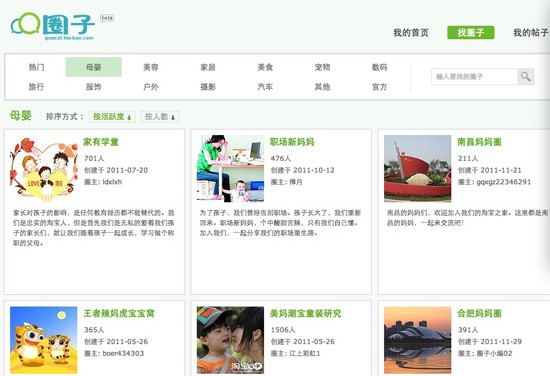Open 我的帖子 navigation item

pyautogui.click(x=531, y=33)
